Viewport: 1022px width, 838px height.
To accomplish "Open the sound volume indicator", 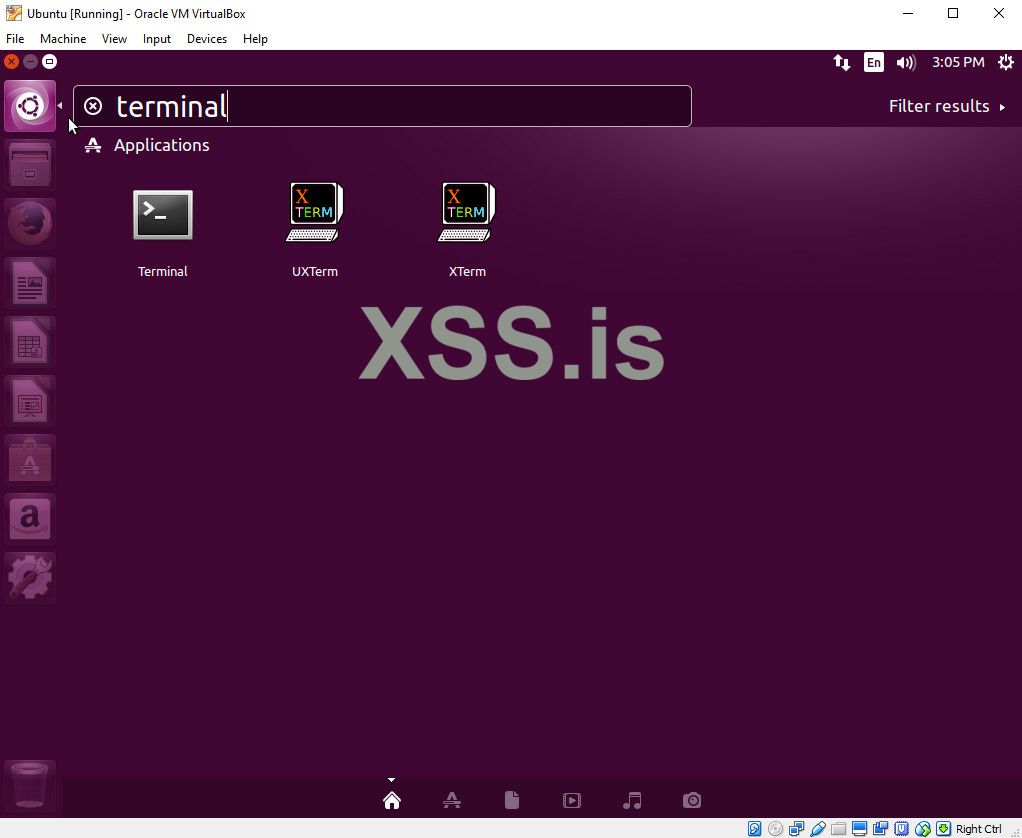I will (x=906, y=63).
